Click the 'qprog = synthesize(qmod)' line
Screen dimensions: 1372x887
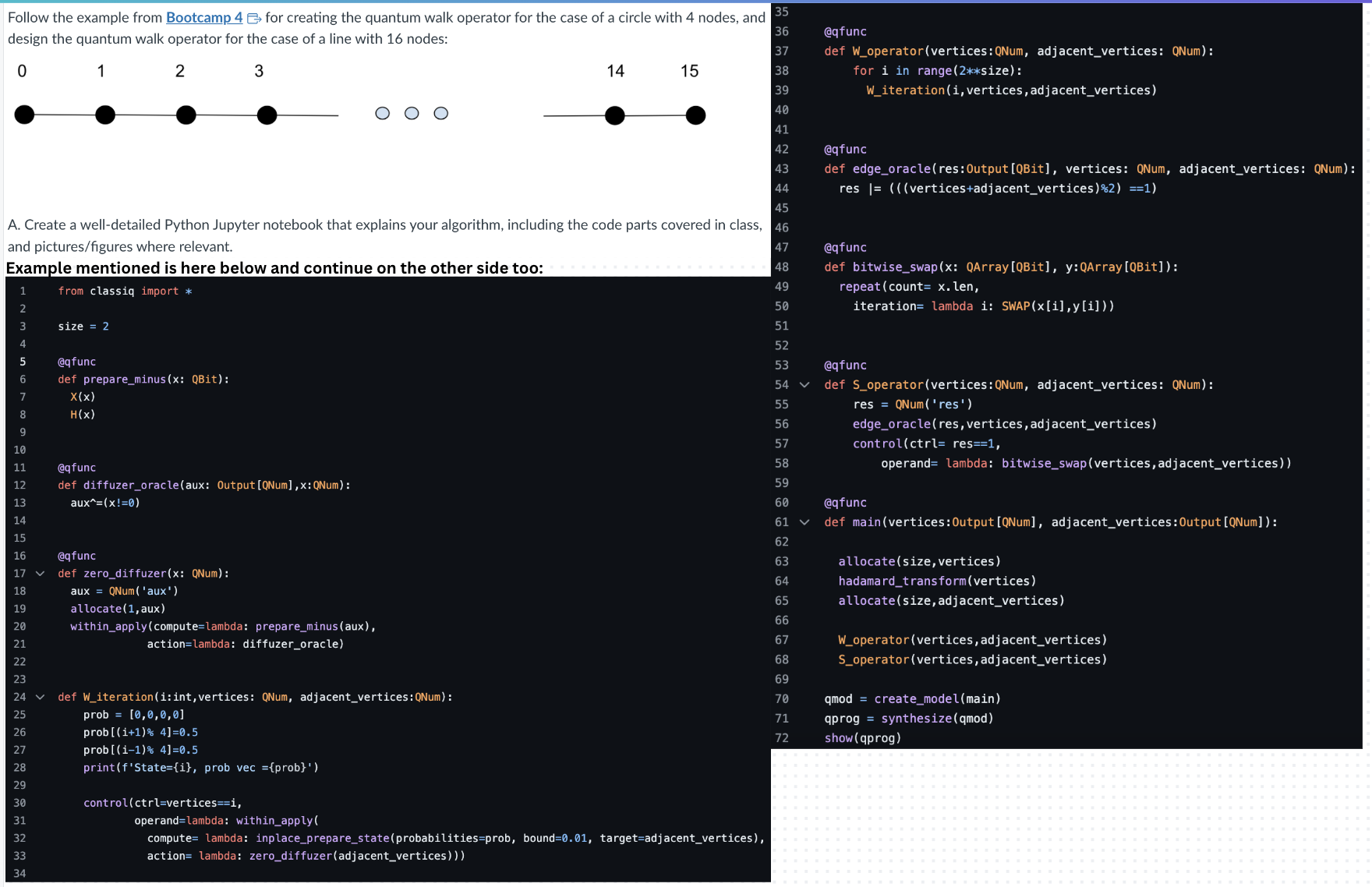(x=909, y=719)
